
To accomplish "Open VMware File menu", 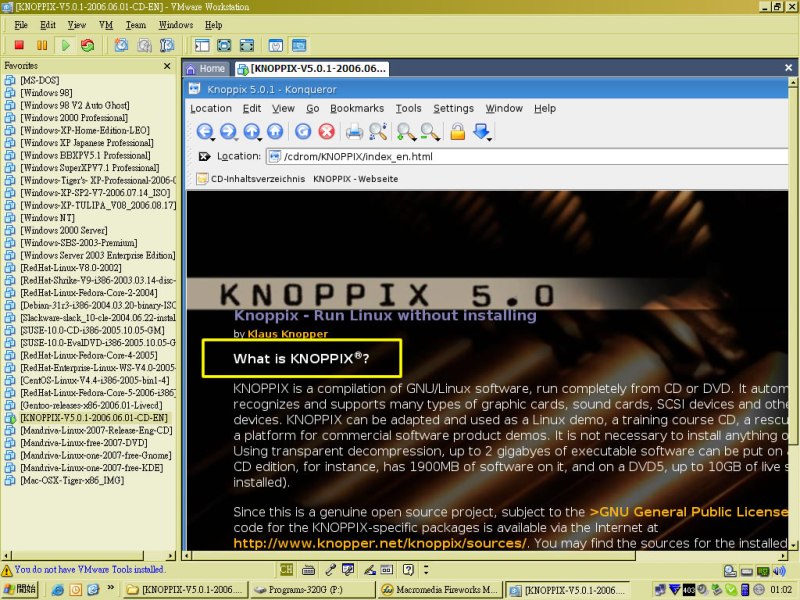I will (21, 25).
